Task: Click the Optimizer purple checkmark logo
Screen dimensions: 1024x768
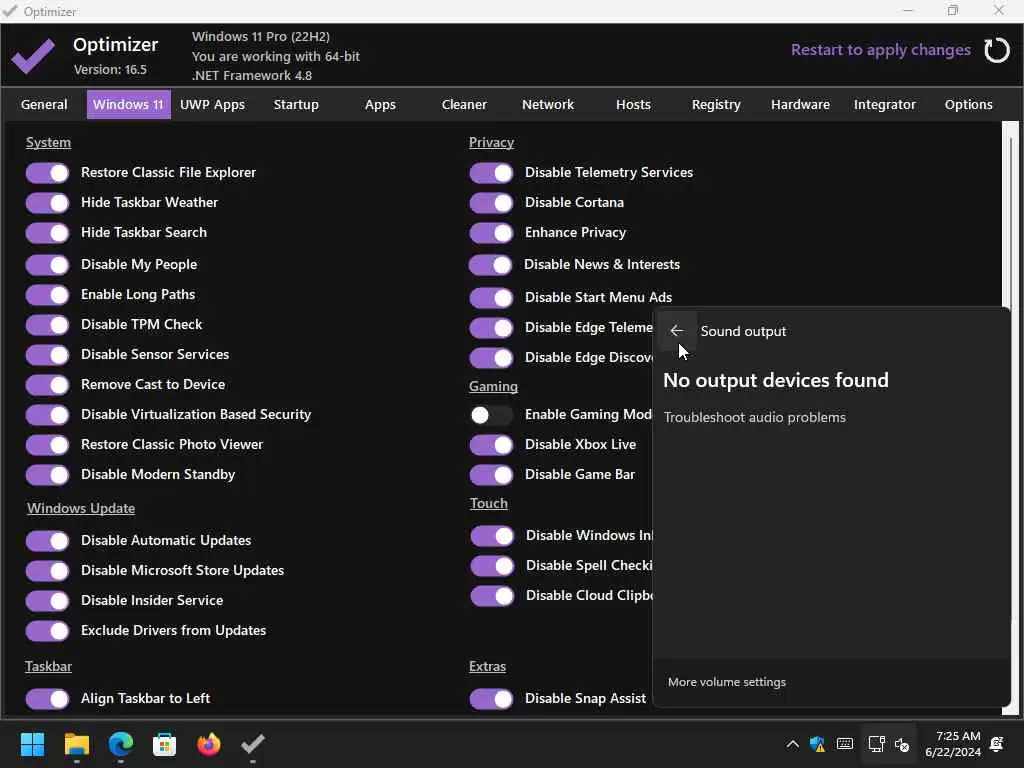Action: coord(33,56)
